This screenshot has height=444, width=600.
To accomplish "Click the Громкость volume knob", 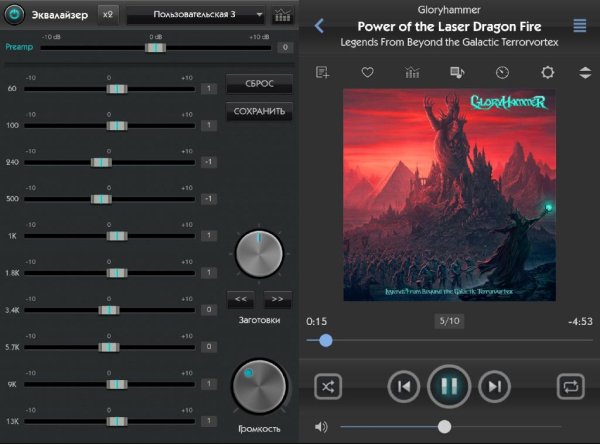I will (259, 387).
